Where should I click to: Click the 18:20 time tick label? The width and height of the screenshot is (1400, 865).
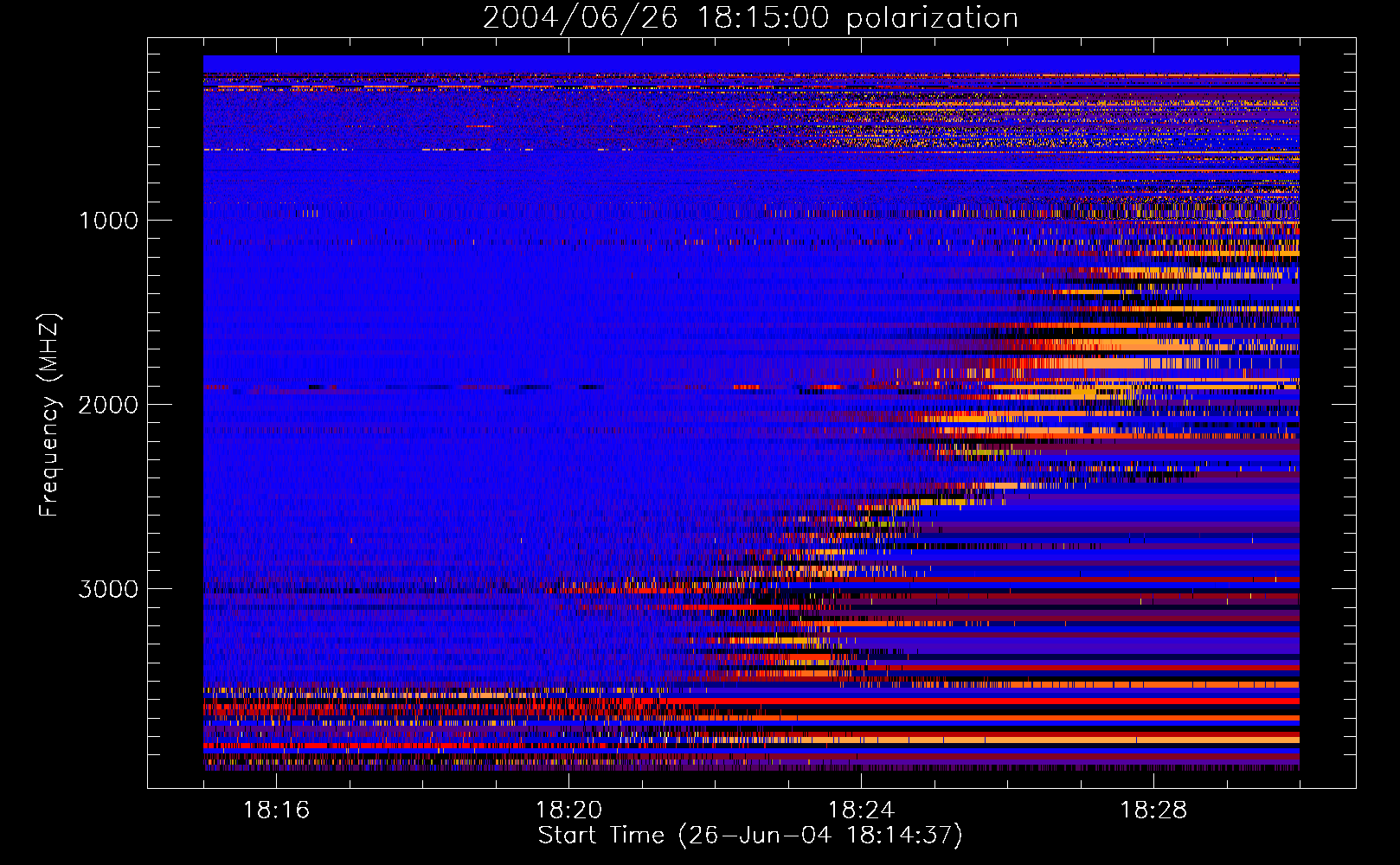[x=568, y=810]
